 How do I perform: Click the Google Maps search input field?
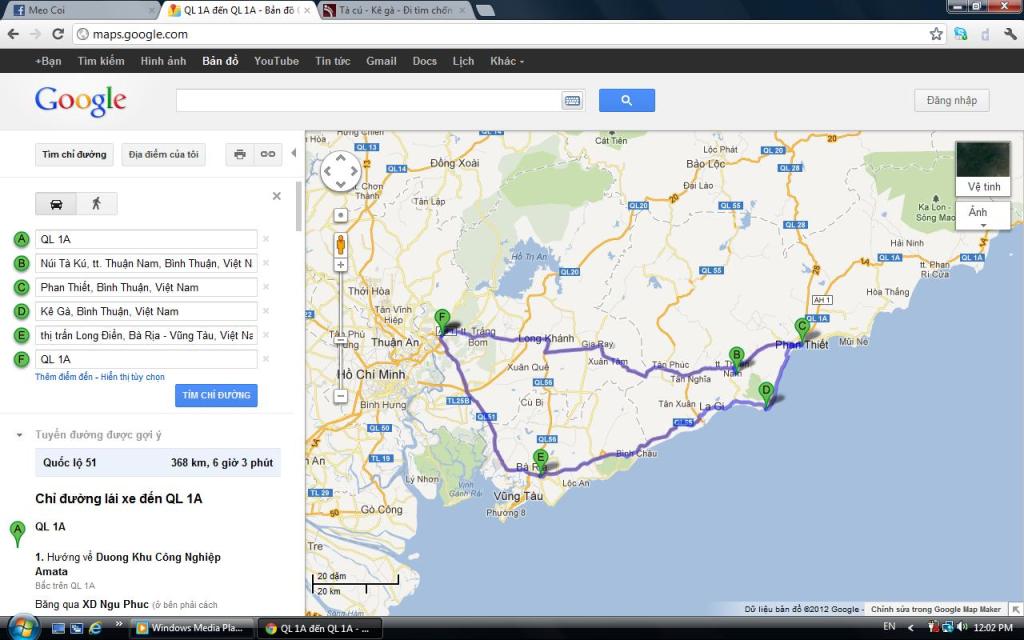(369, 101)
